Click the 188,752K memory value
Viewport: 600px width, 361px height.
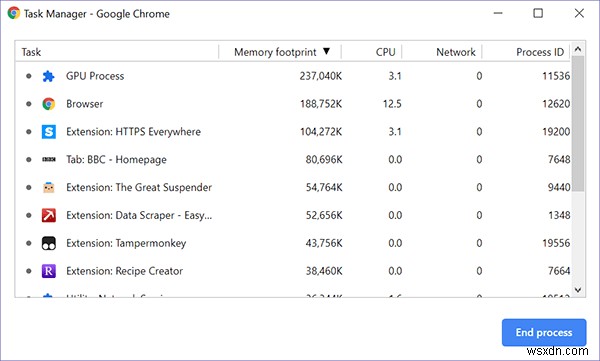(x=321, y=104)
